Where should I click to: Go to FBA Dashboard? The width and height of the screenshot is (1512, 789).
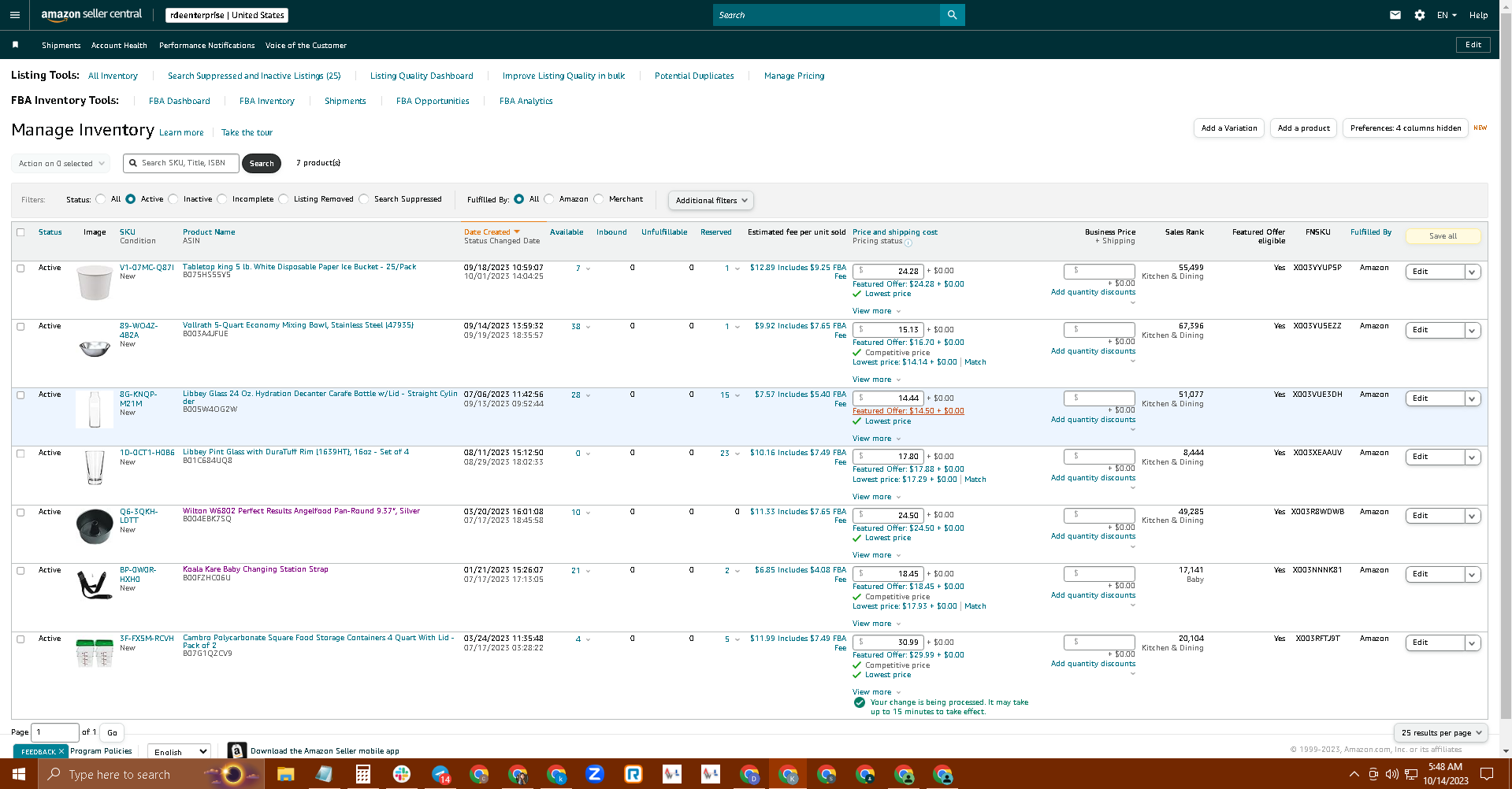click(x=180, y=102)
